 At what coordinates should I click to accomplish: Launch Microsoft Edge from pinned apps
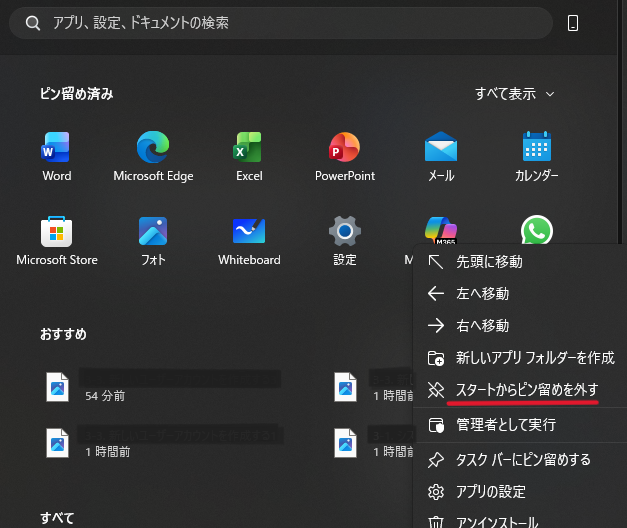[153, 156]
